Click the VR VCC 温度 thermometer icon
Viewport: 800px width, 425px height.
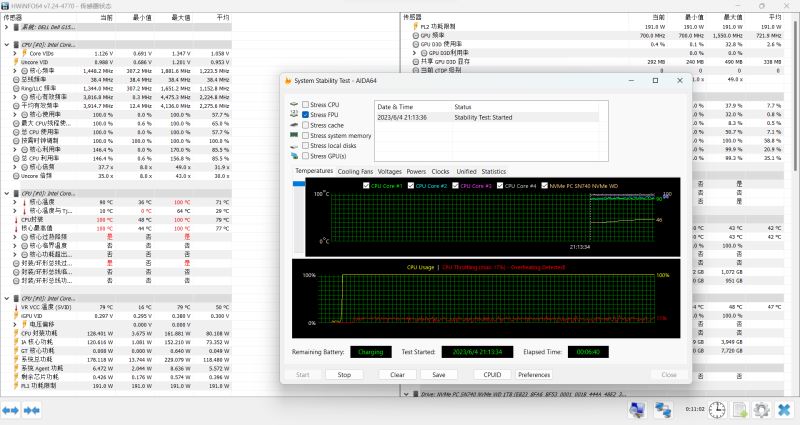coord(16,307)
